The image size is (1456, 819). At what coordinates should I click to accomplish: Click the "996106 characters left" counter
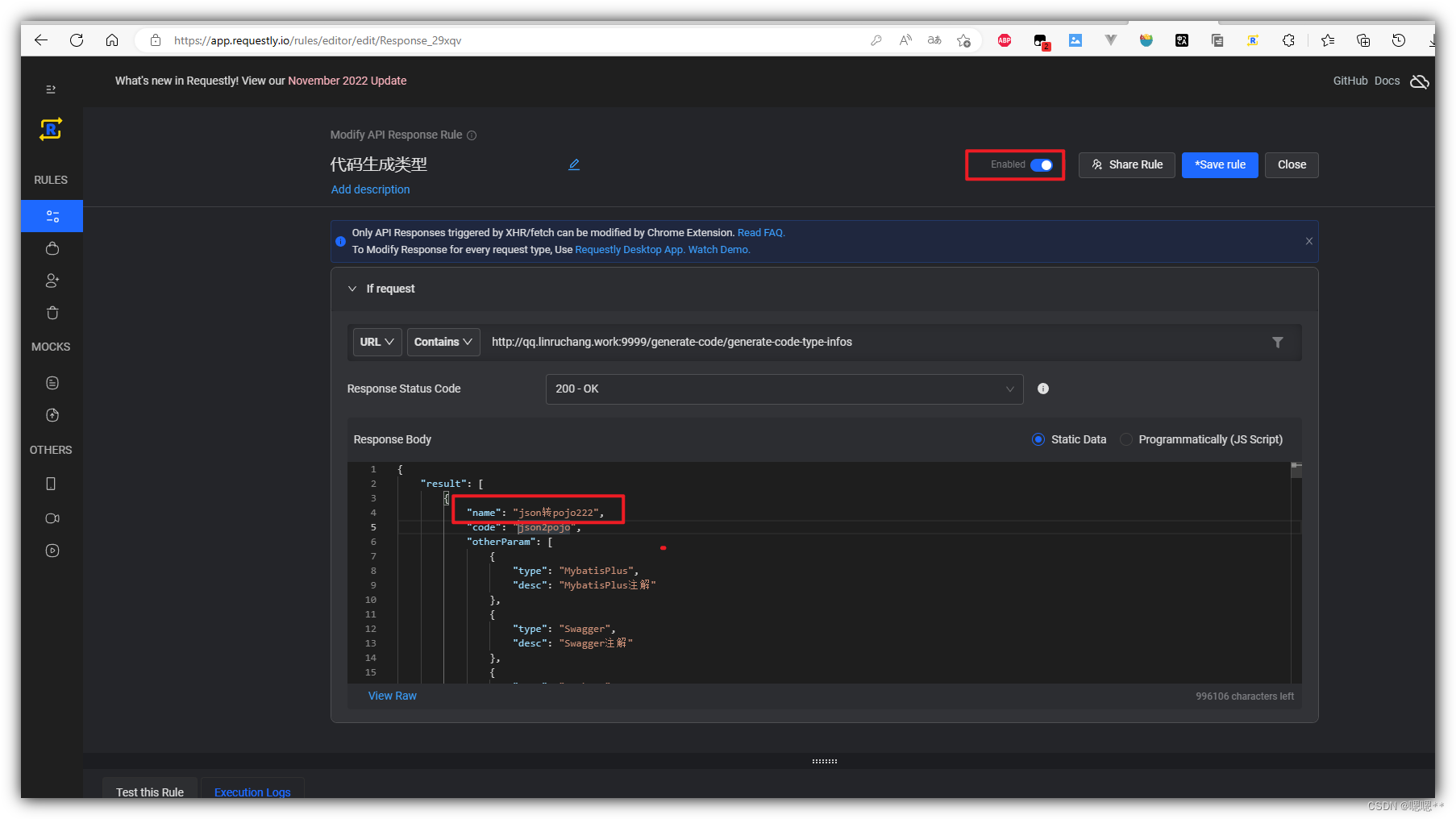pyautogui.click(x=1245, y=696)
